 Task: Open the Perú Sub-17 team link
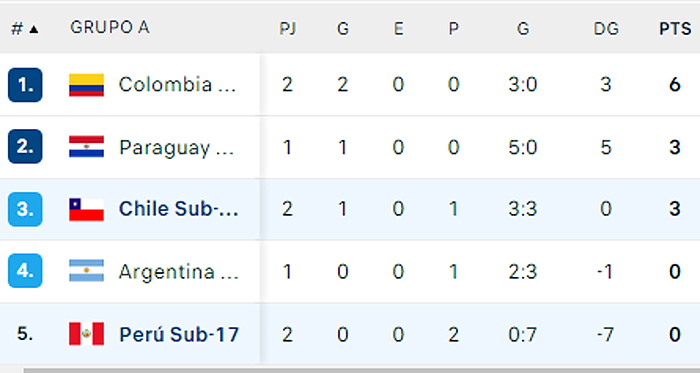179,335
